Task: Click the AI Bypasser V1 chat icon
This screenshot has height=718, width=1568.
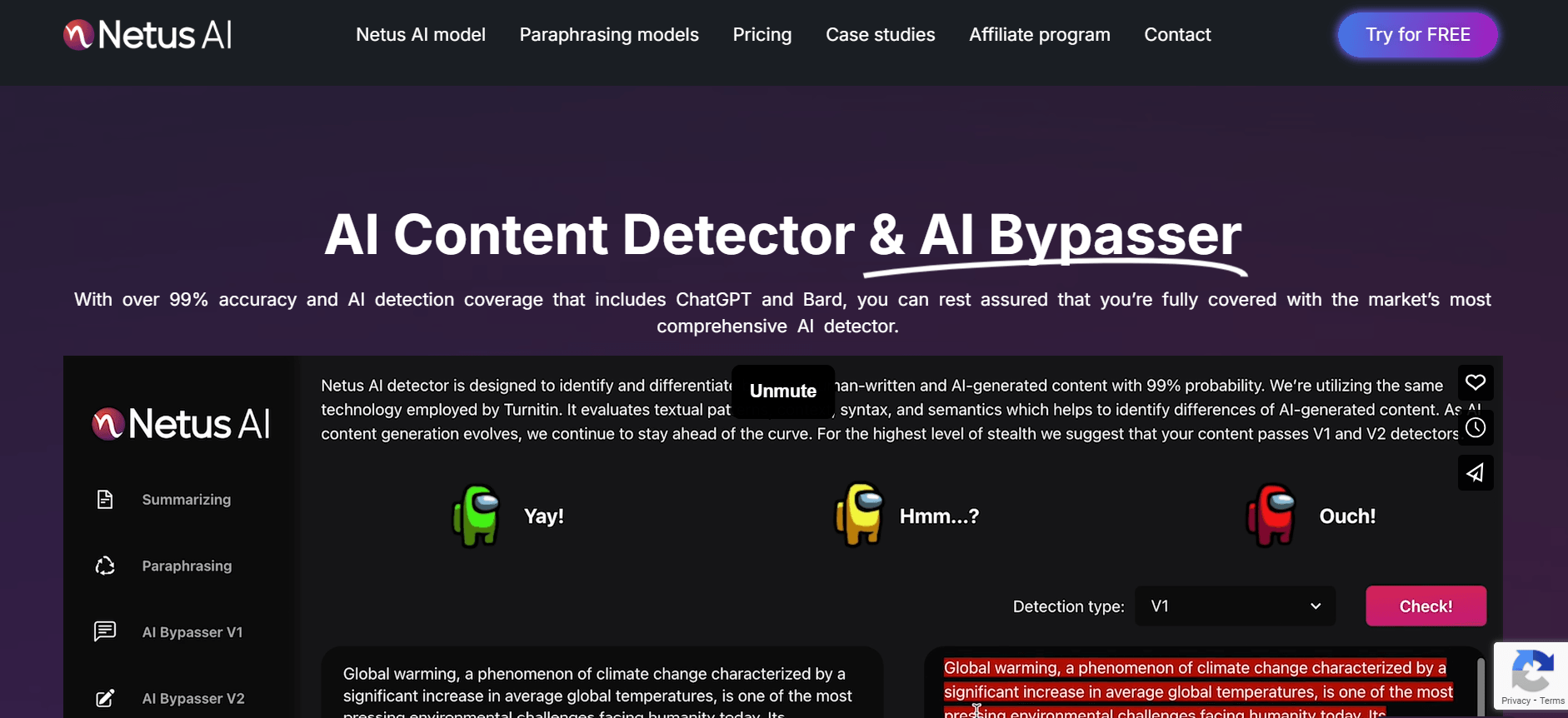Action: point(105,631)
